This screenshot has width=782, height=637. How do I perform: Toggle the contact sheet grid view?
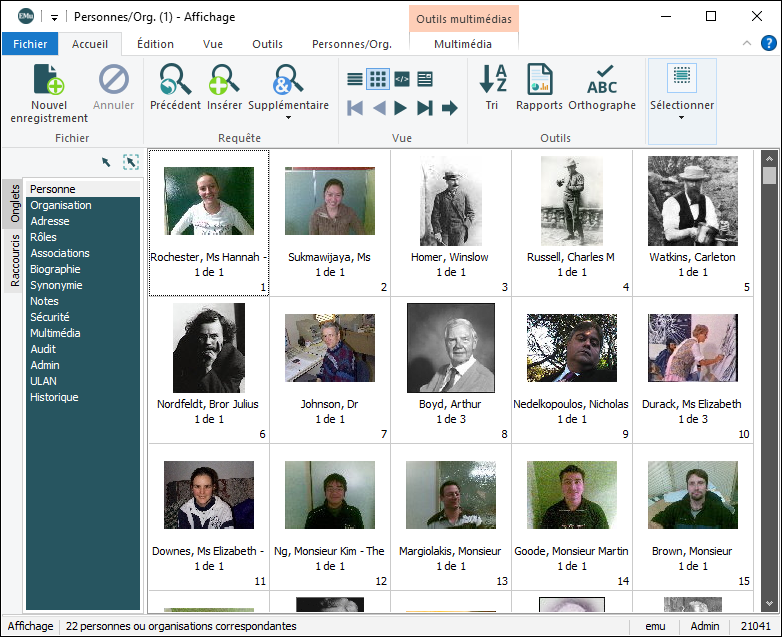point(378,79)
